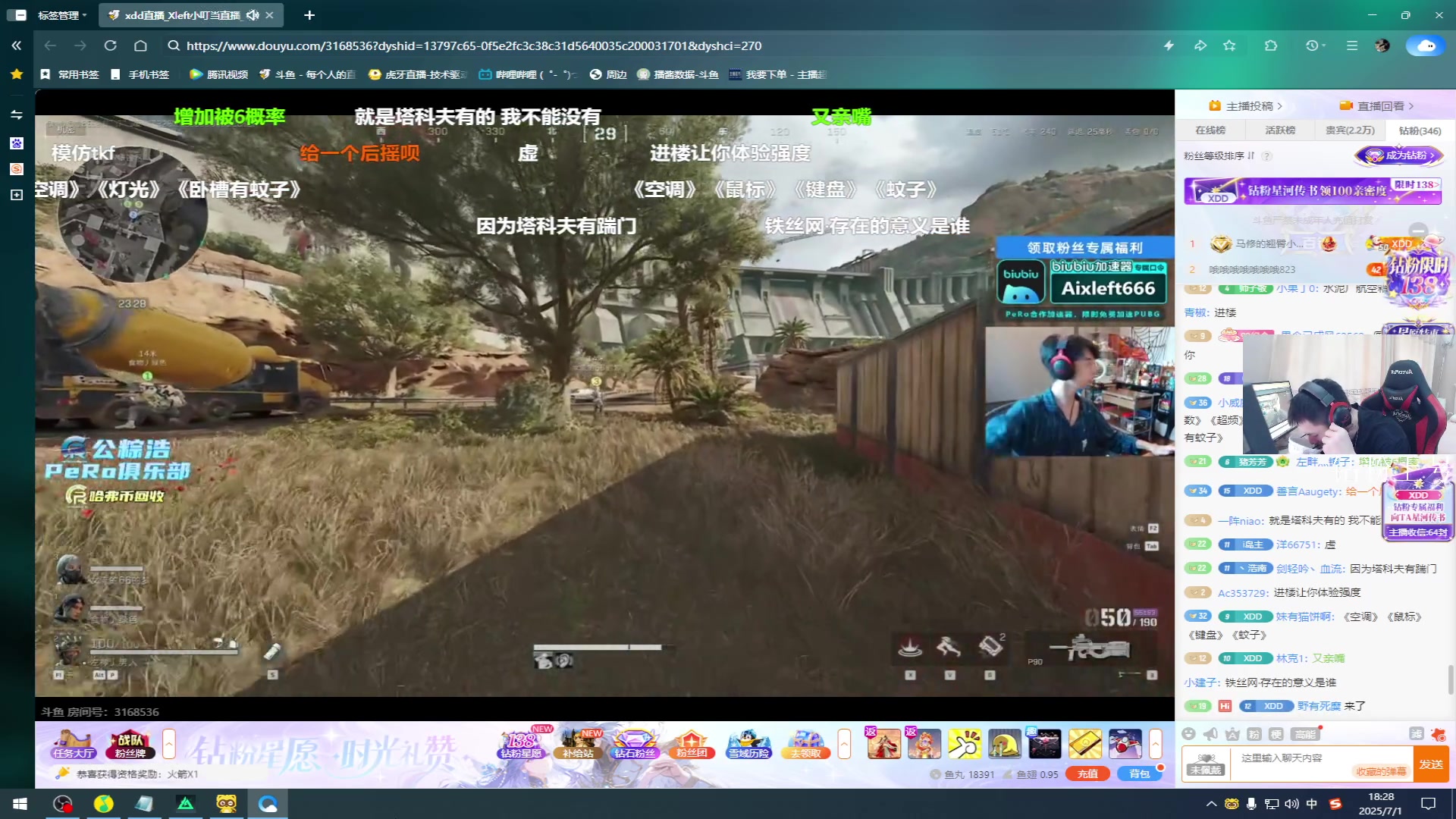Click the 发送 send button
Image resolution: width=1456 pixels, height=819 pixels.
(x=1431, y=764)
